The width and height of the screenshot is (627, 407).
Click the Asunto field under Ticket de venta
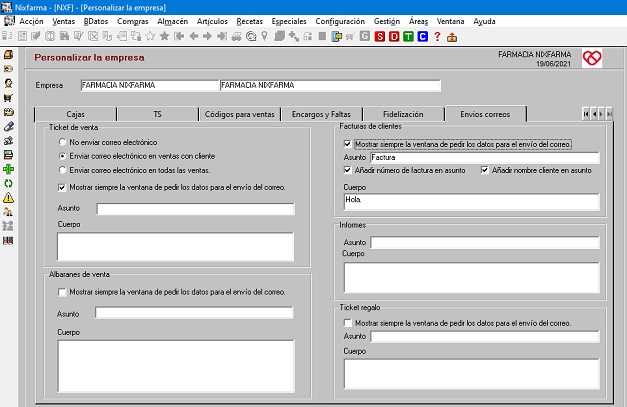[196, 209]
